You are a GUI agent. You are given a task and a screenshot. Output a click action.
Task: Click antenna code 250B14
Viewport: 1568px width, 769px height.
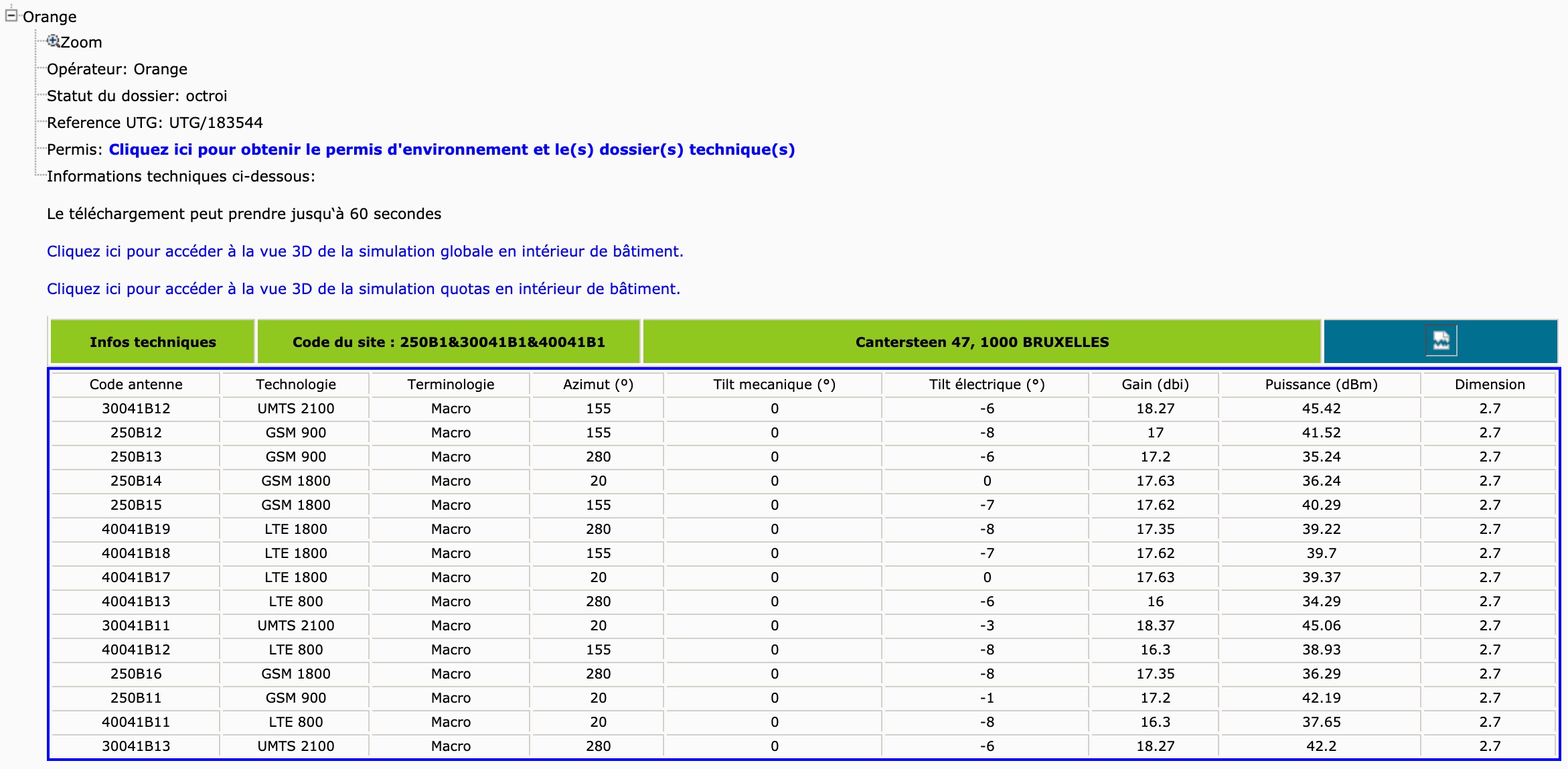click(136, 481)
